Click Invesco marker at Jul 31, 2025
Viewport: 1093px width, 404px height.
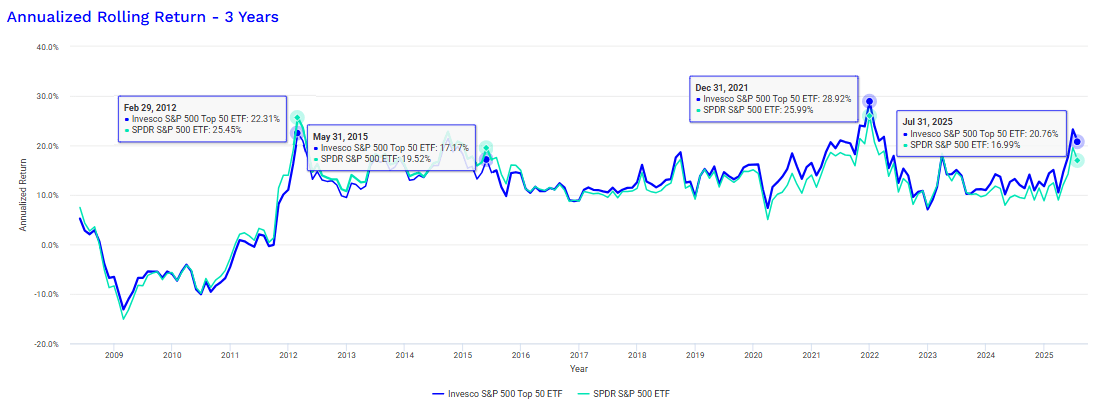click(x=1077, y=141)
